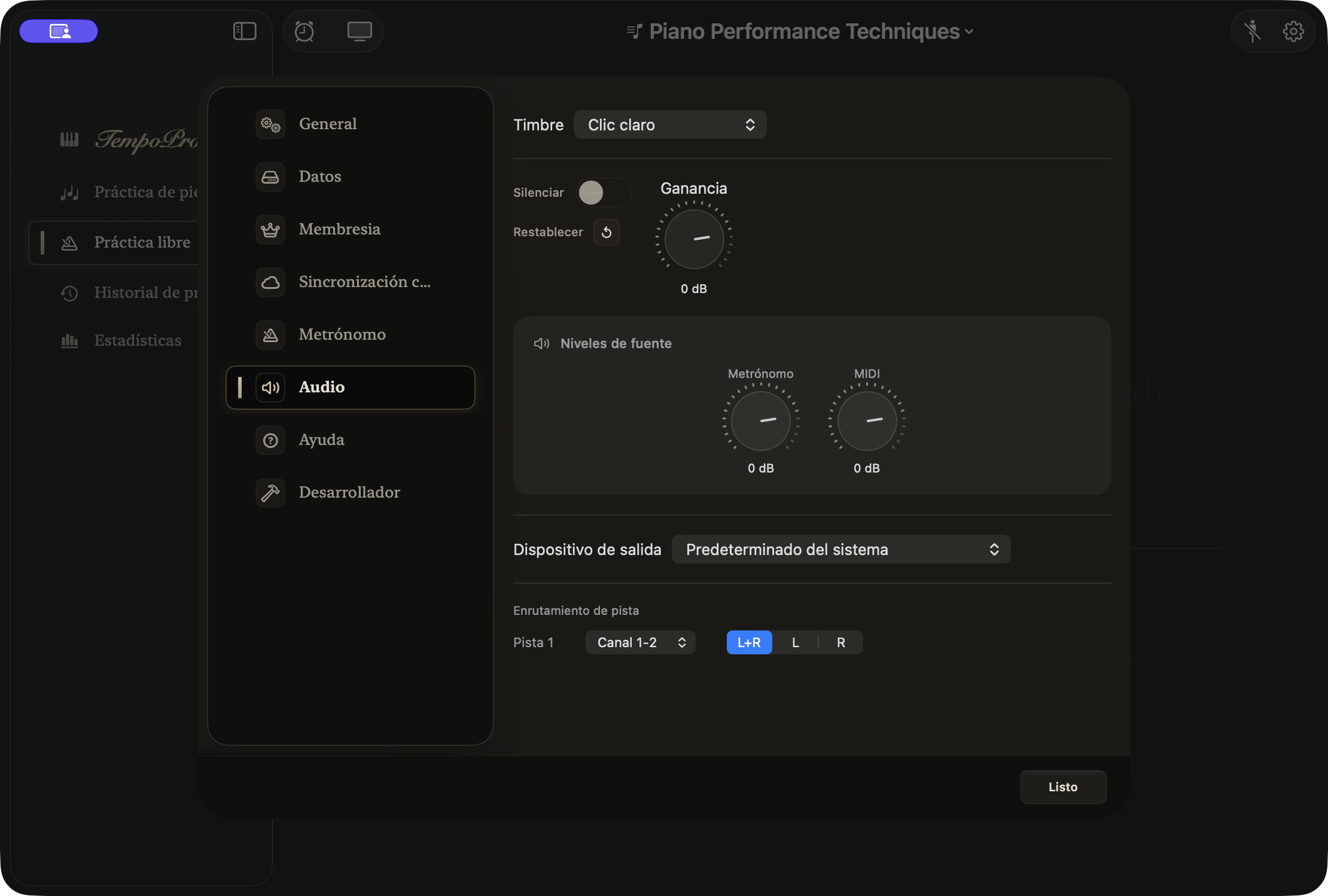
Task: Click the Listo button
Action: (1063, 787)
